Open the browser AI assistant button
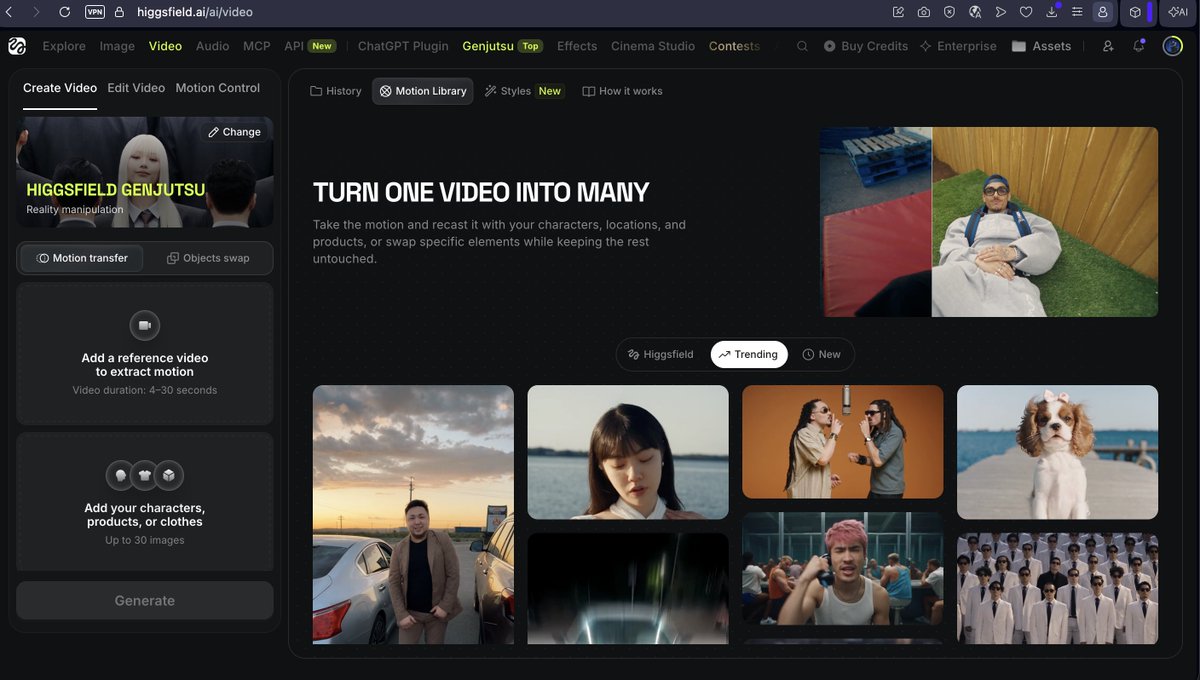Screen dimensions: 1200x680 click(x=1178, y=12)
